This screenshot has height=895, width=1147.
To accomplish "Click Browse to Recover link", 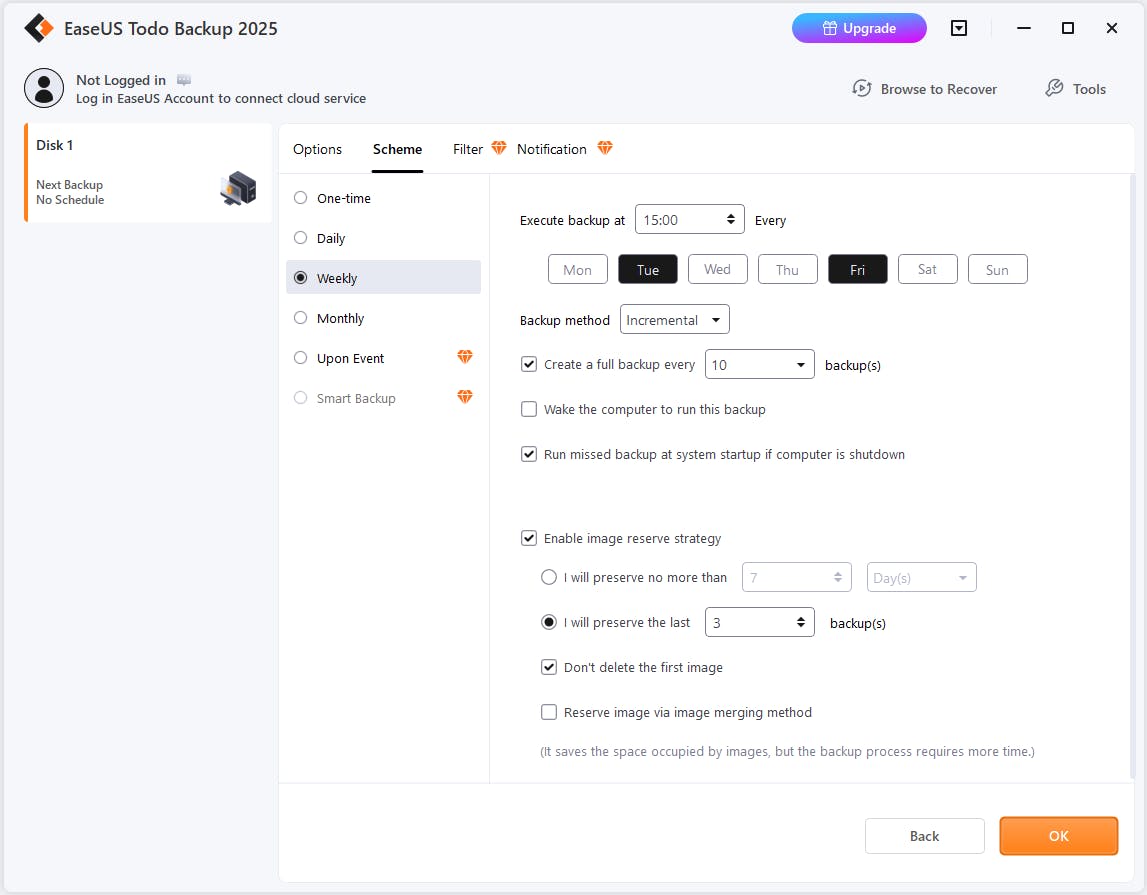I will click(x=939, y=89).
